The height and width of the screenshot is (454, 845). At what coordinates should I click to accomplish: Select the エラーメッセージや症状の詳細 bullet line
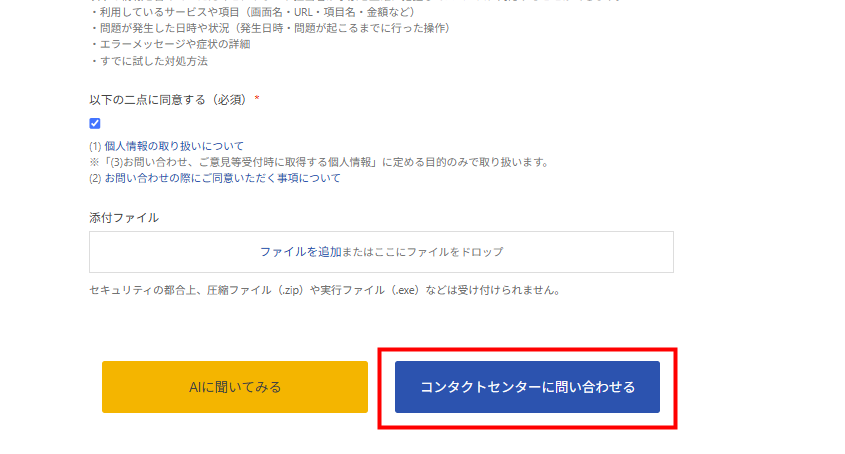(170, 44)
